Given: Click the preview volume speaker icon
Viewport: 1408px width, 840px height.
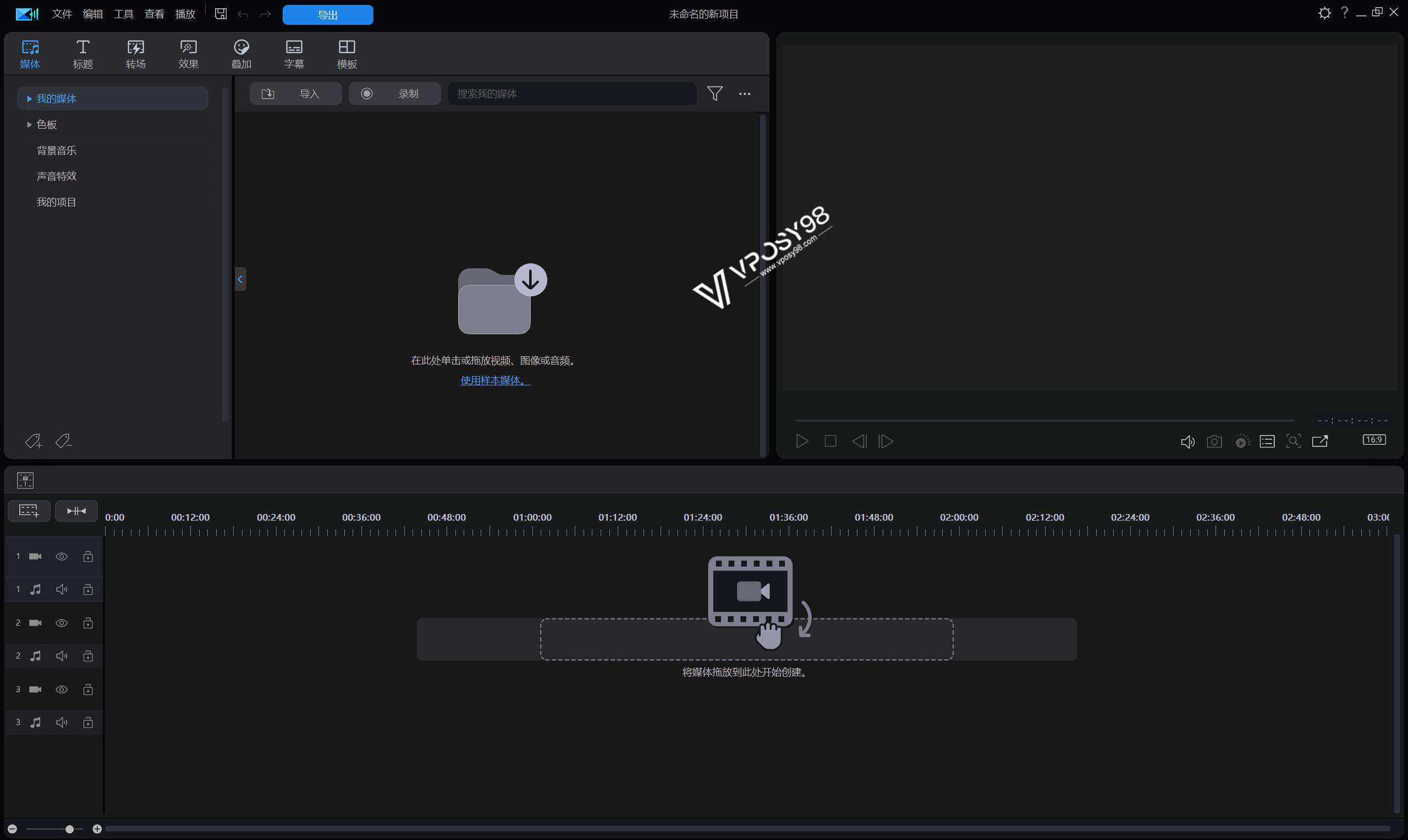Looking at the screenshot, I should [1187, 441].
